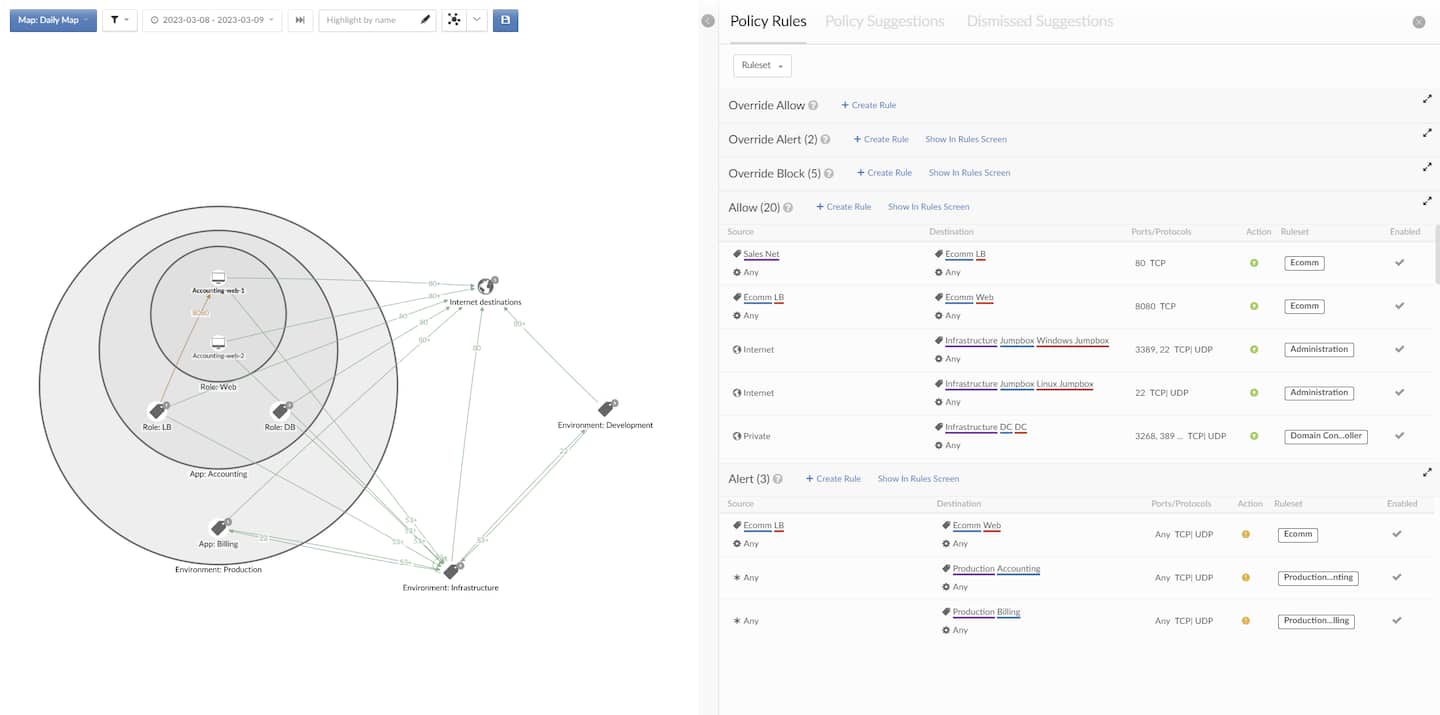
Task: Switch to the Dismissed Suggestions tab
Action: click(x=1039, y=21)
